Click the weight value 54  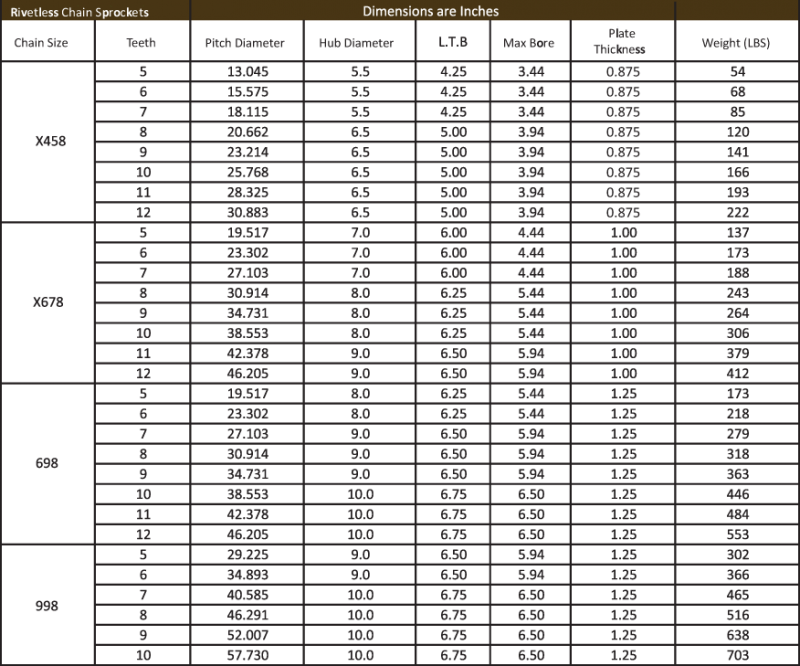(737, 73)
